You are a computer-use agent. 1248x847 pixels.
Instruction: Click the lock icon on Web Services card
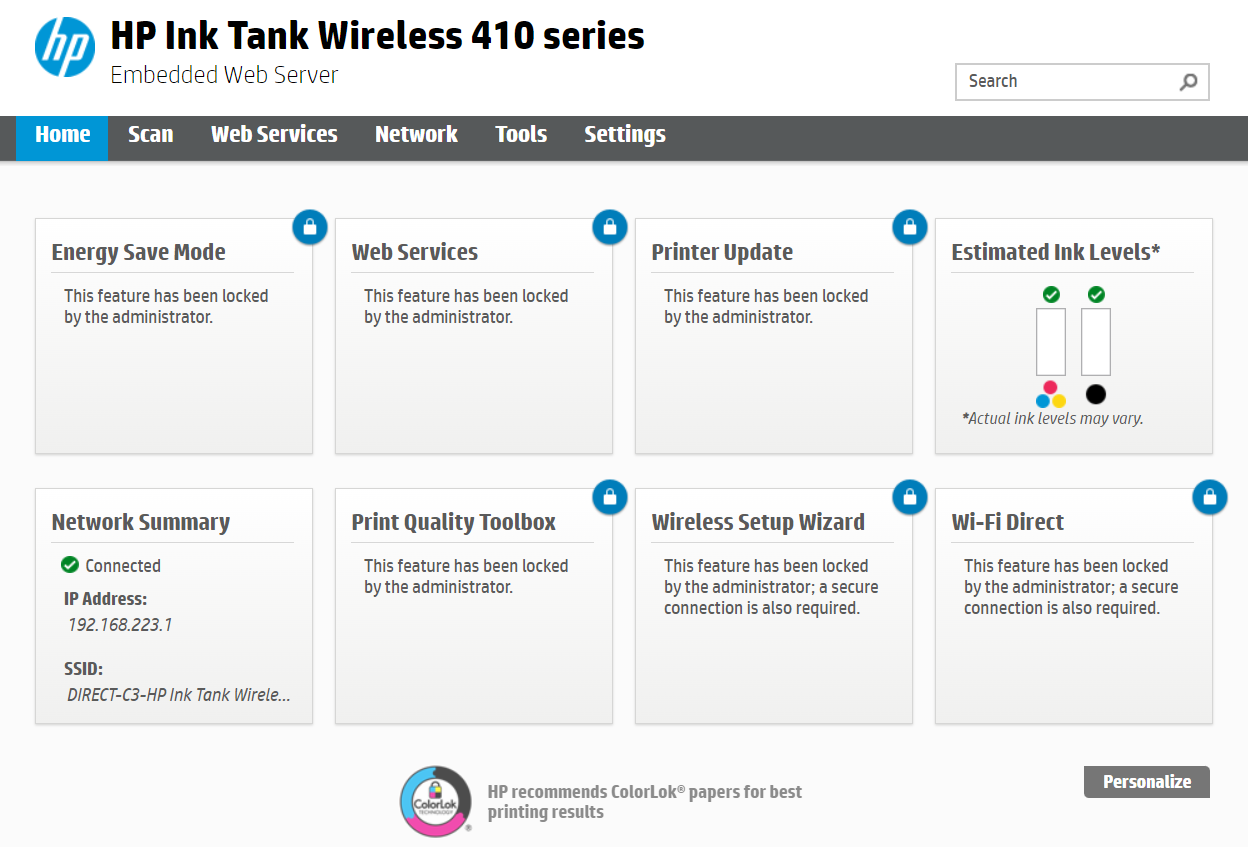click(610, 227)
